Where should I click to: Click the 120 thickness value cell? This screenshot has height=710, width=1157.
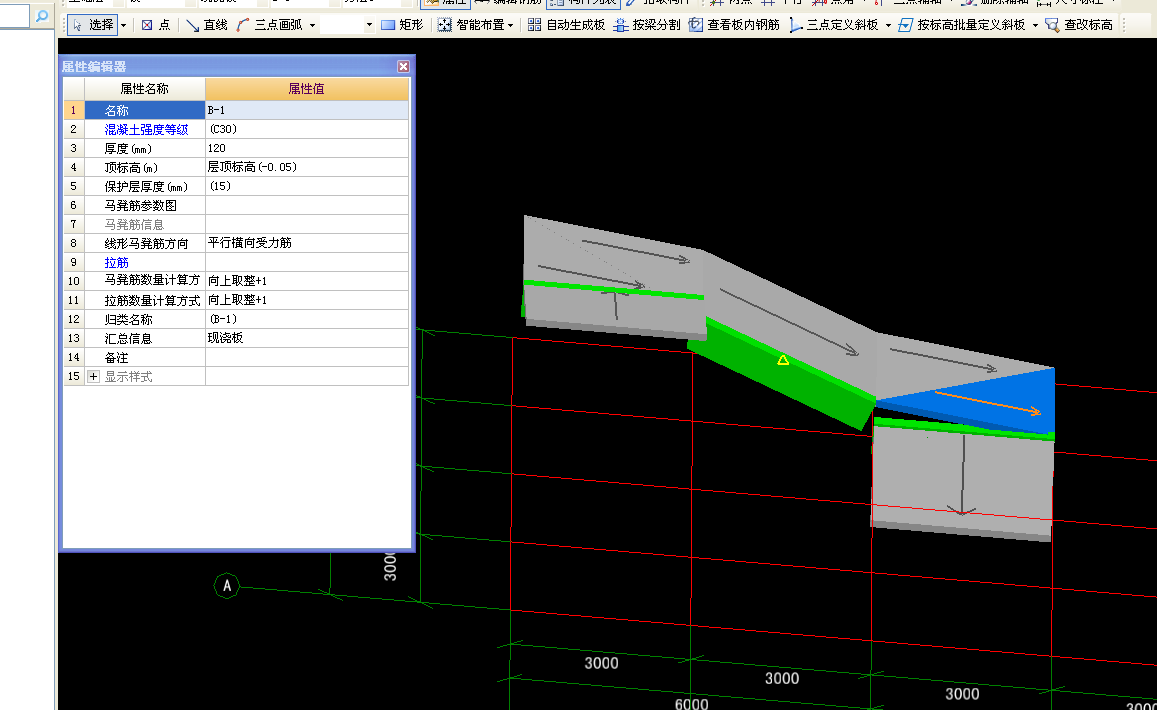306,148
